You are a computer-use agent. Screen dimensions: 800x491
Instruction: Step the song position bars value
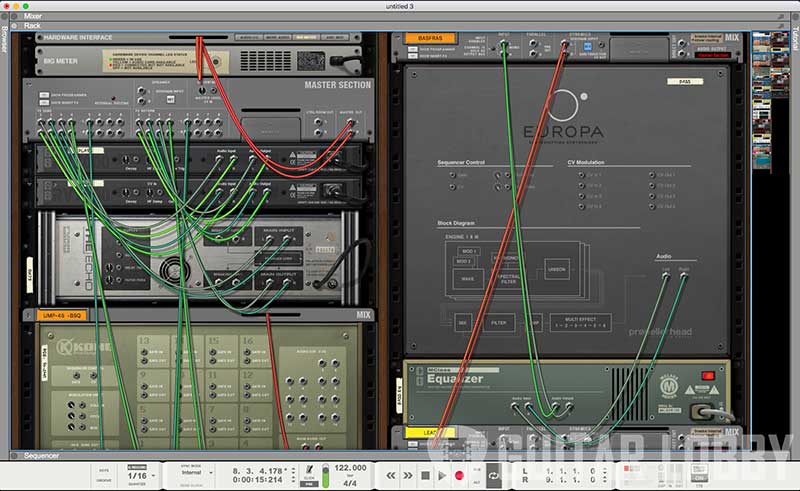(293, 471)
